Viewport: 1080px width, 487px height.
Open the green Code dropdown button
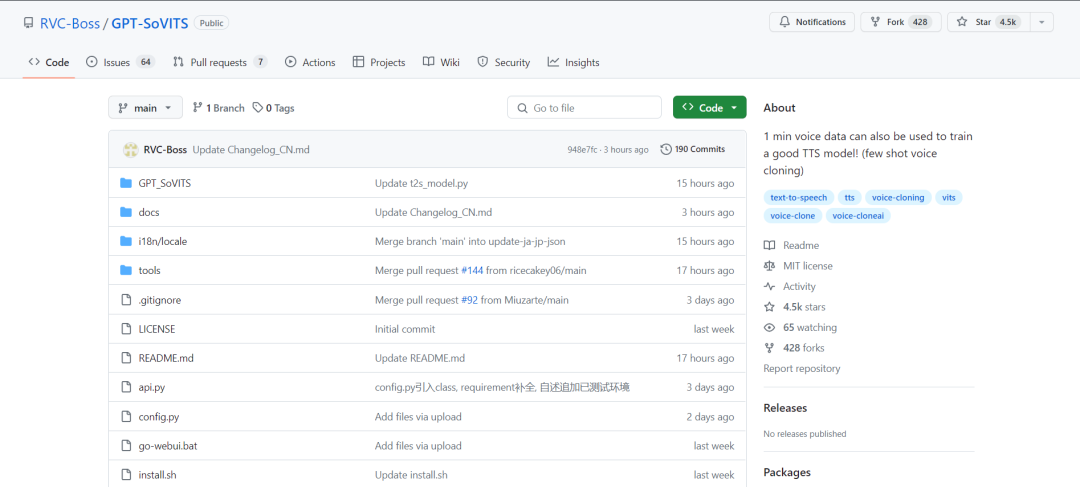tap(709, 107)
